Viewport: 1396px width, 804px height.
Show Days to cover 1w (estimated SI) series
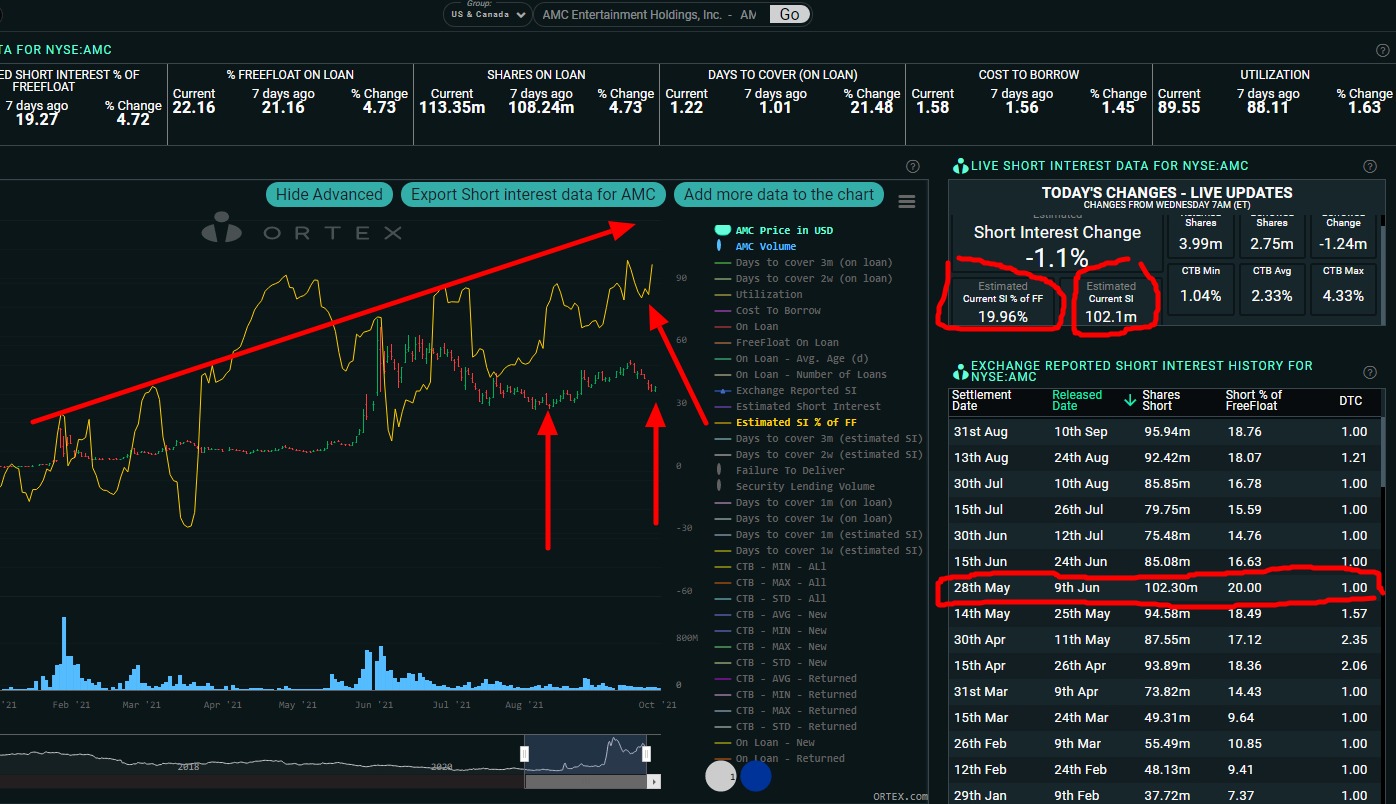(x=819, y=550)
